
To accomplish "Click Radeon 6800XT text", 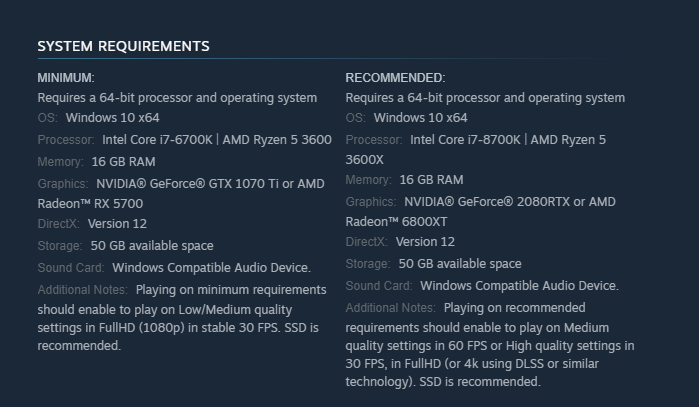I will 396,222.
